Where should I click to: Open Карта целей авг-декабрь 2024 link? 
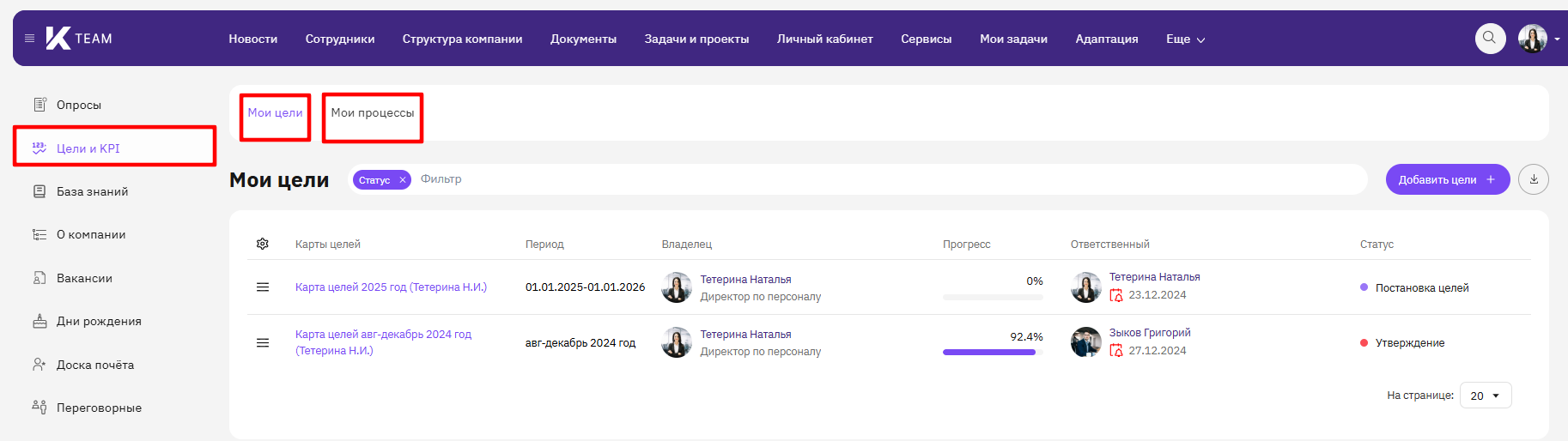tap(383, 342)
